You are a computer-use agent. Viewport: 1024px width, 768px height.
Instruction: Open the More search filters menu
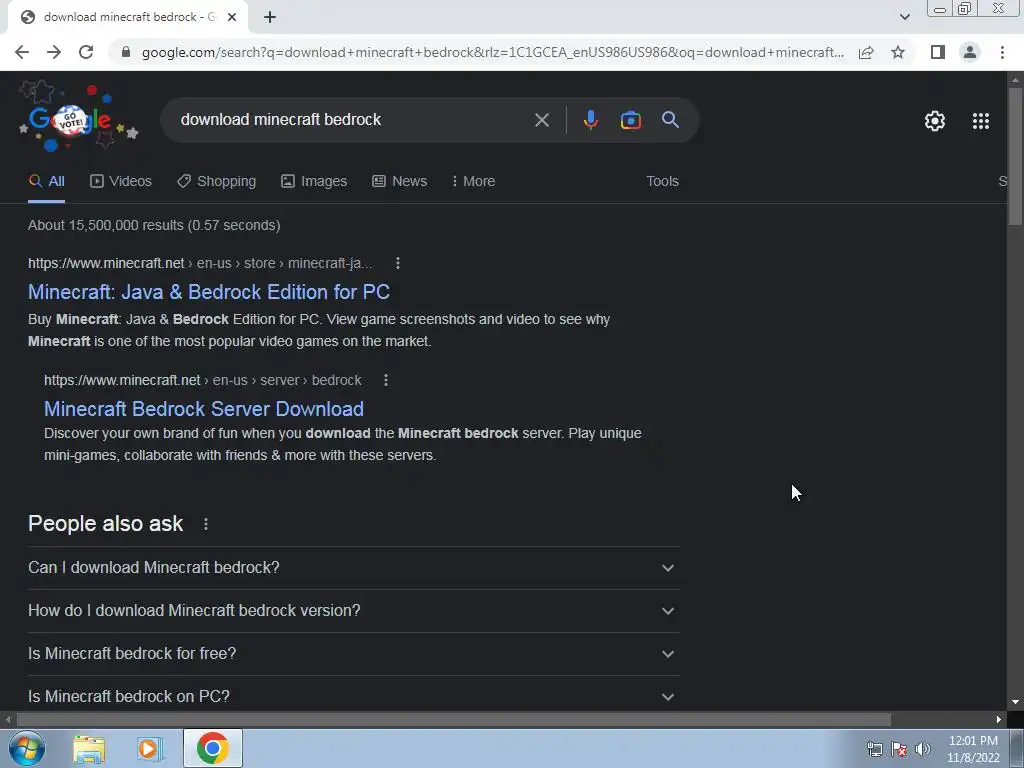coord(473,182)
